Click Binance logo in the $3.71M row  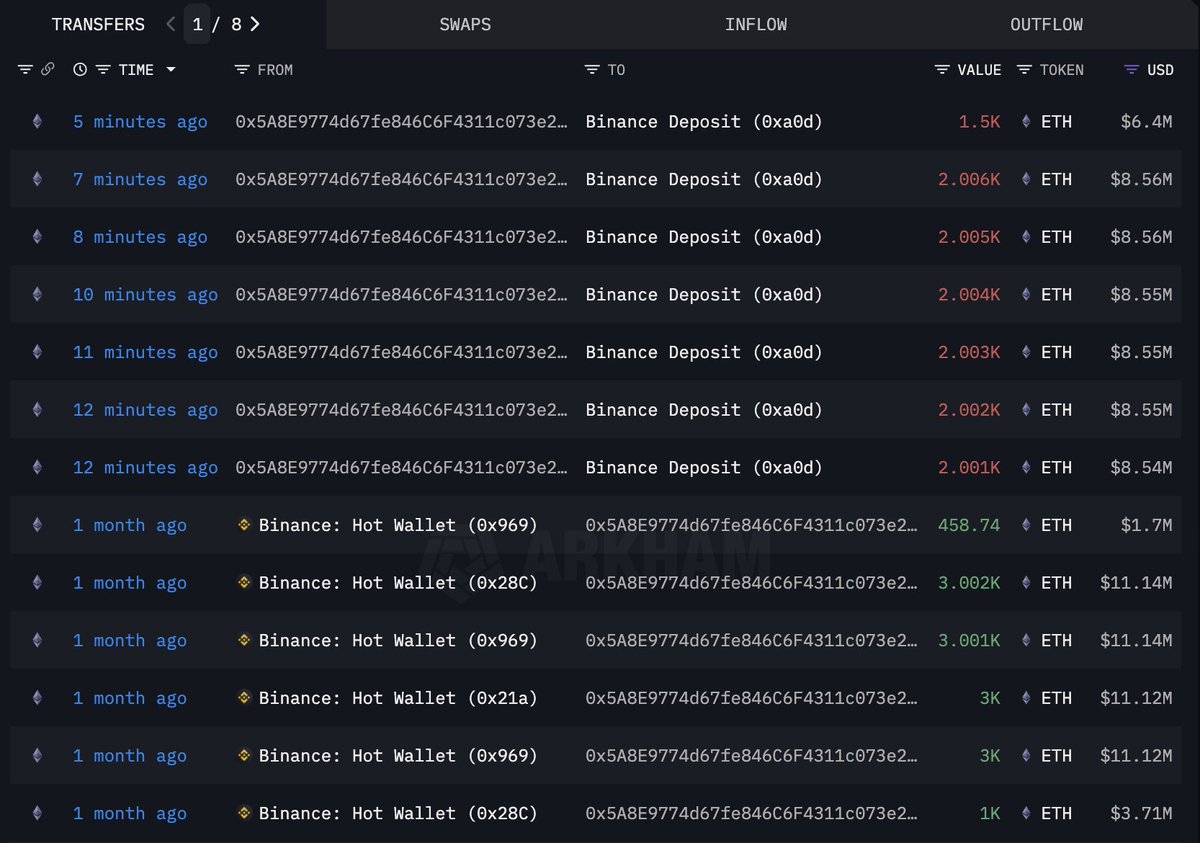pos(244,814)
